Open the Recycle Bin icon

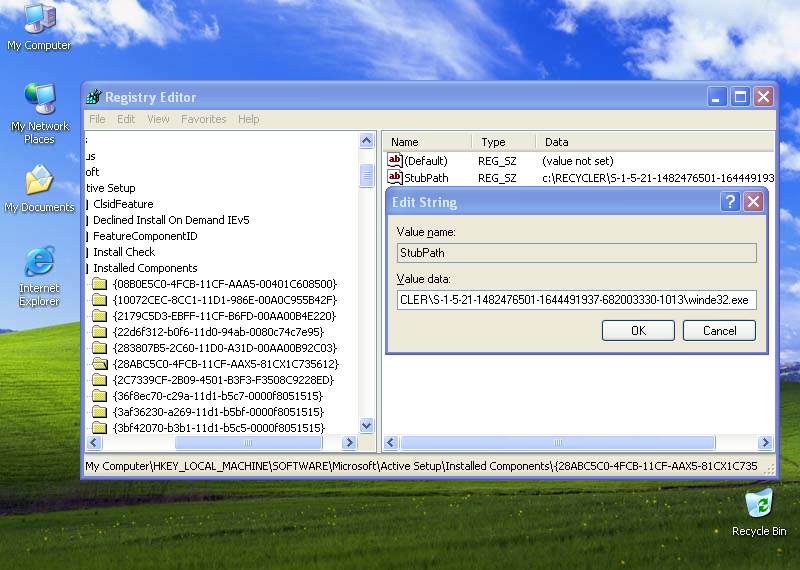pyautogui.click(x=759, y=512)
